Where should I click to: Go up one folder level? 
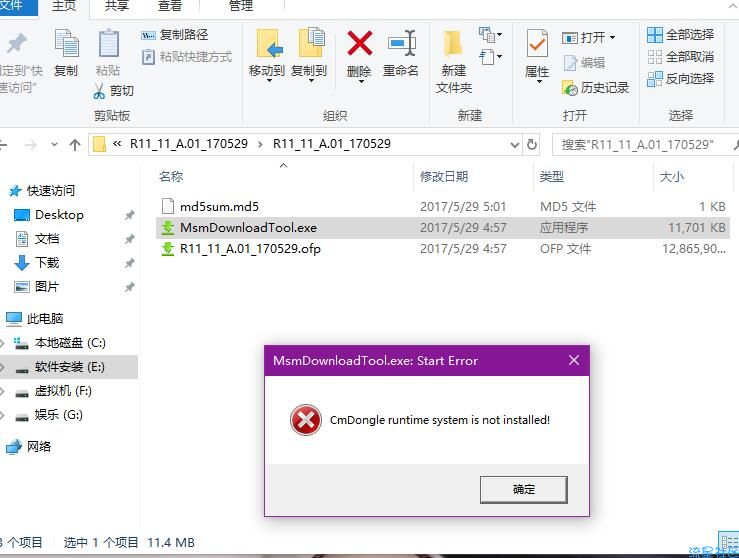point(74,145)
